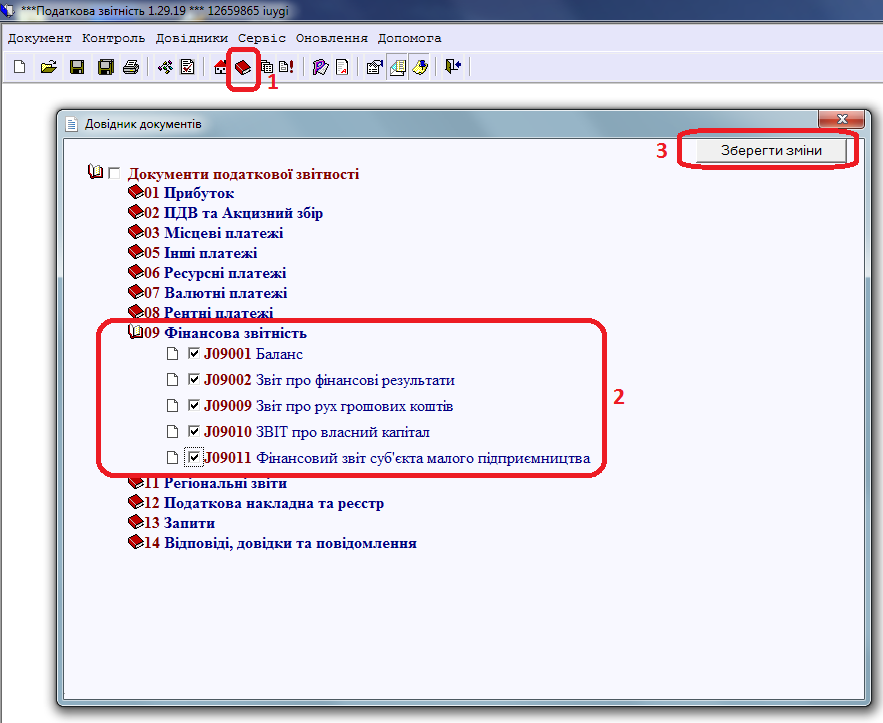
Task: Expand 12 Податкова накладна та реєстр
Action: tap(135, 503)
